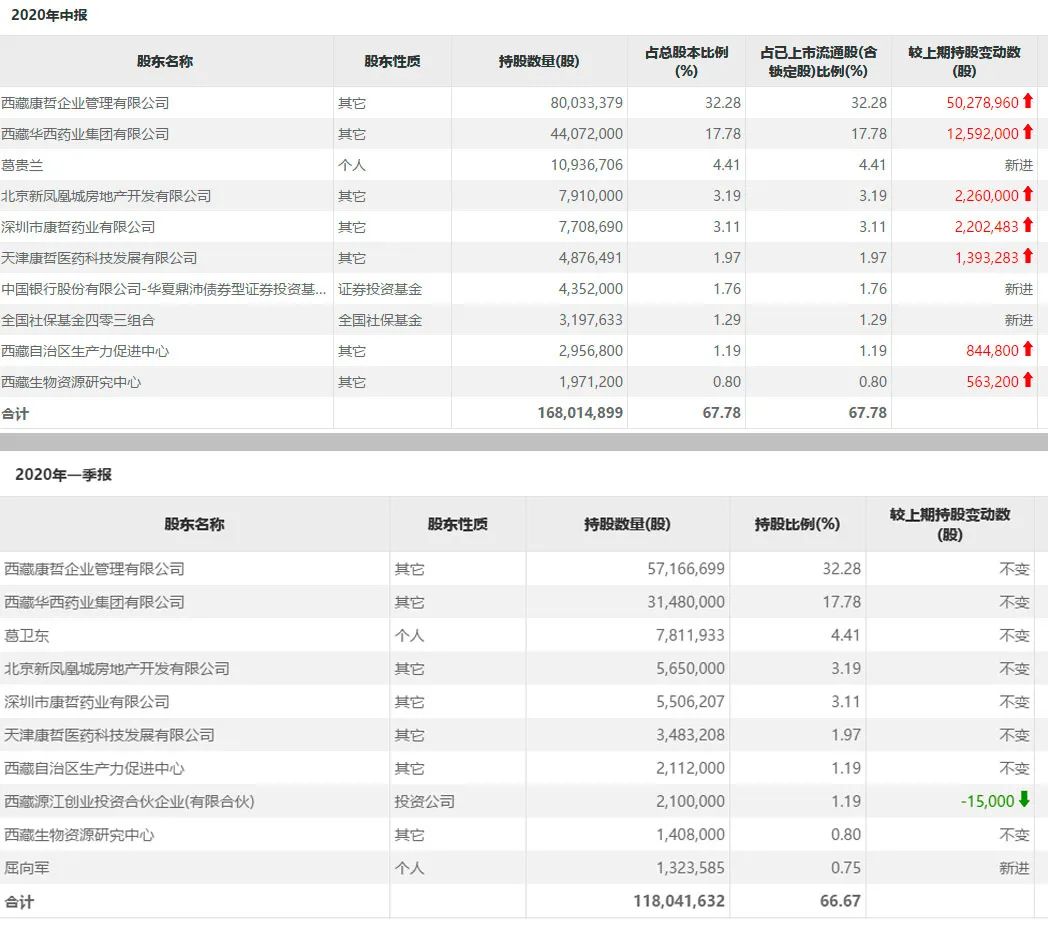The image size is (1048, 928).
Task: Click the change value -15,000
Action: [x=988, y=802]
